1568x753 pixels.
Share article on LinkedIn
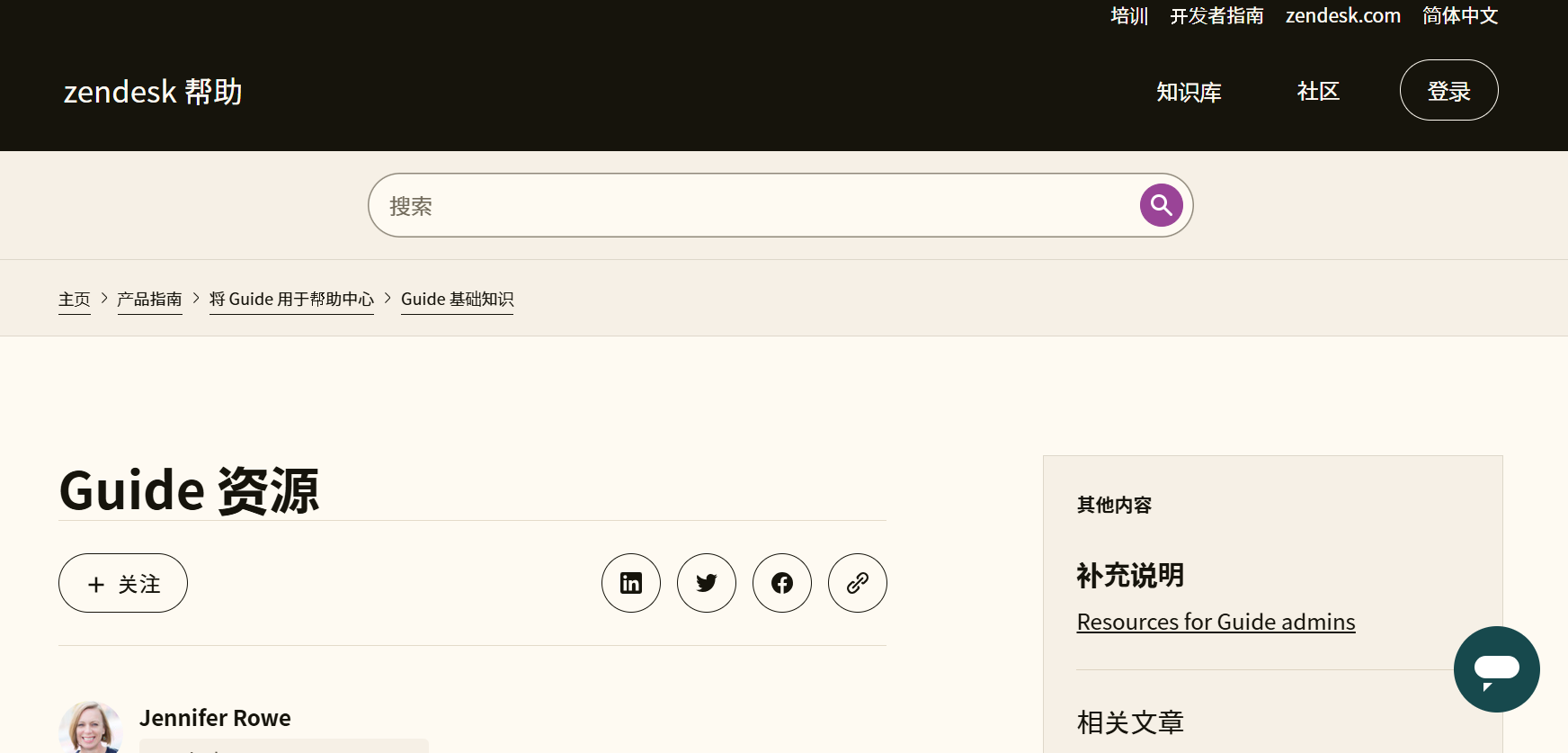pos(631,583)
